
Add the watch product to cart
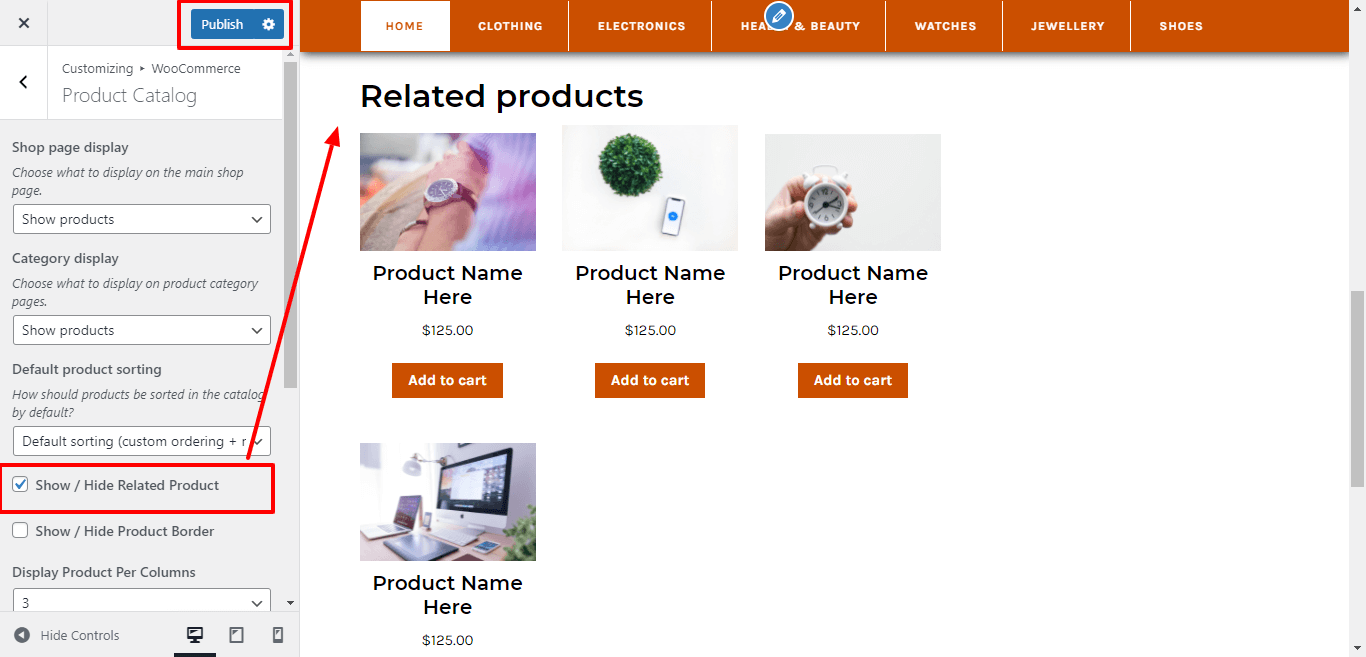(x=447, y=380)
